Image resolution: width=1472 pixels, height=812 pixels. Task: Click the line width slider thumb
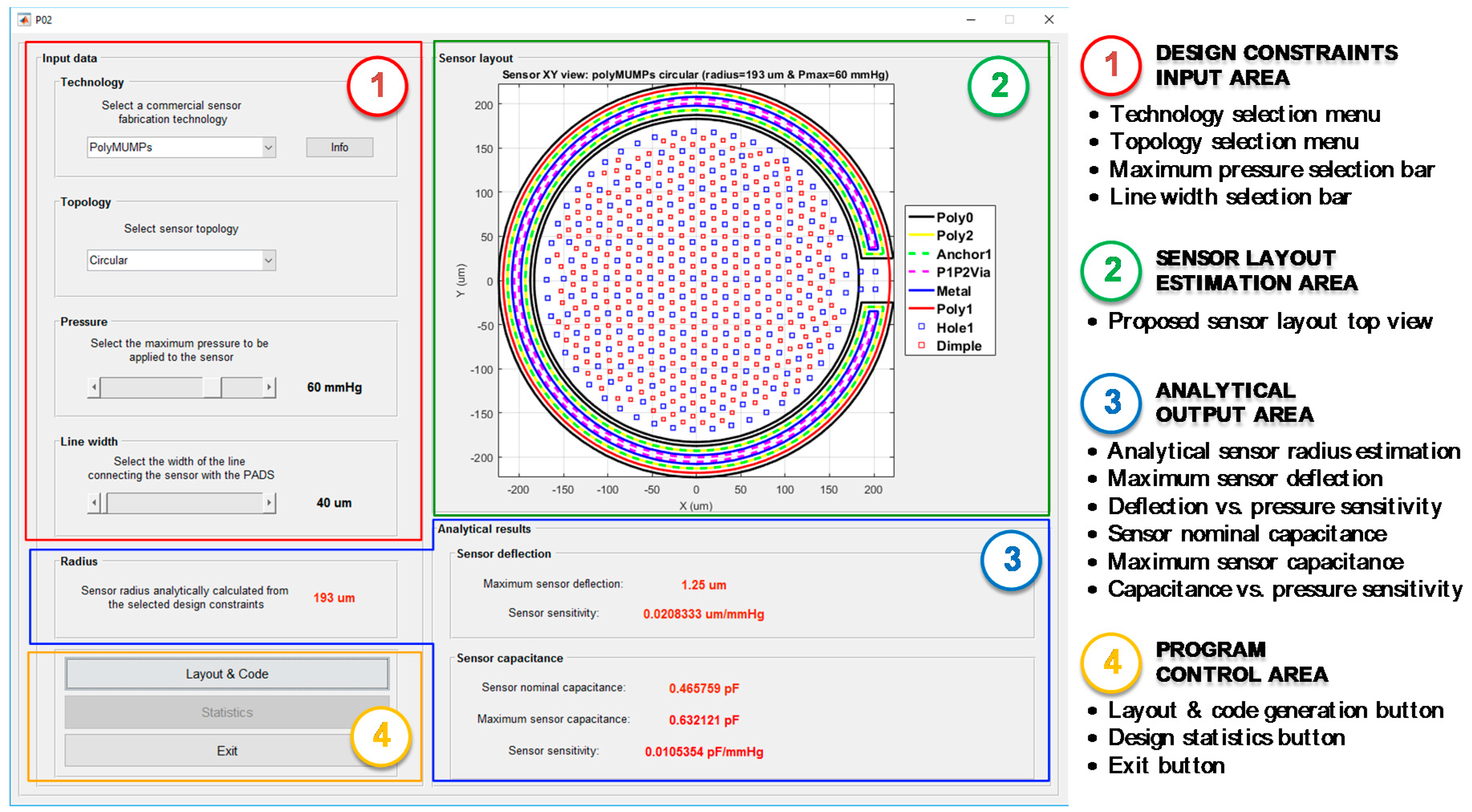point(104,503)
